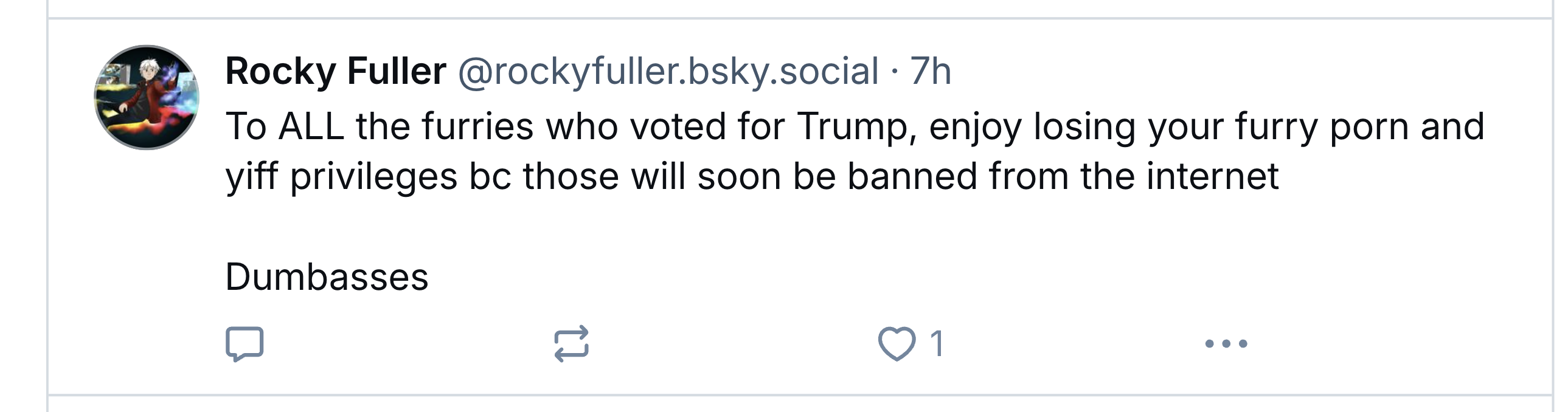Viewport: 1568px width, 412px height.
Task: Click the surname "Fuller" in the author name
Action: (x=397, y=71)
